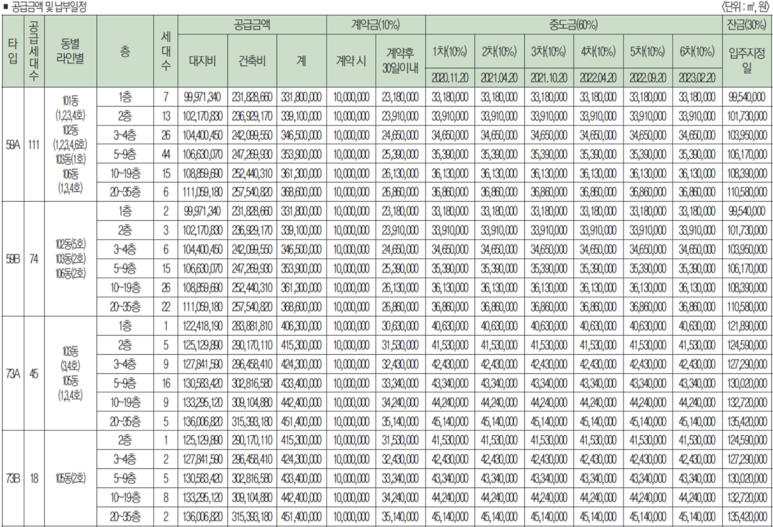Click the '중도금(60%)' group header
This screenshot has height=527, width=773.
[x=573, y=25]
